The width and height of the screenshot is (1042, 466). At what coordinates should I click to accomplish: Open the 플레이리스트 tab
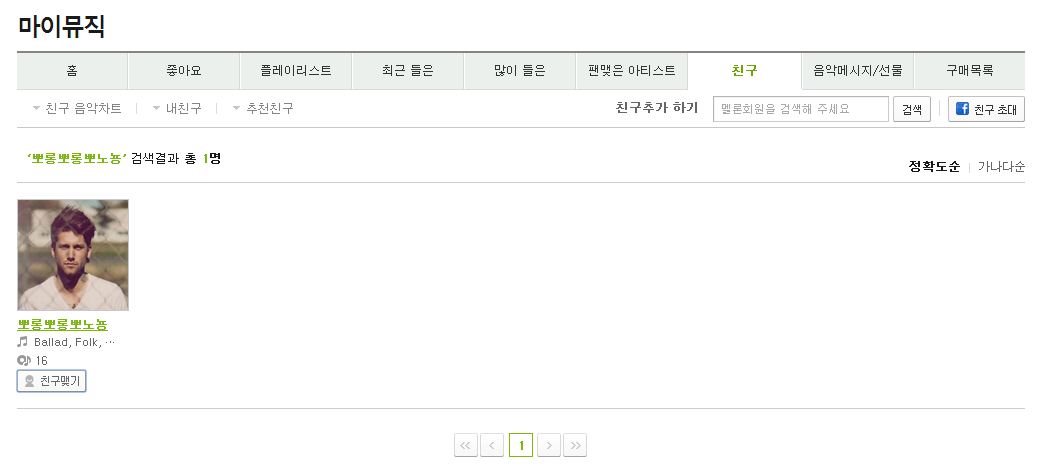click(x=296, y=70)
